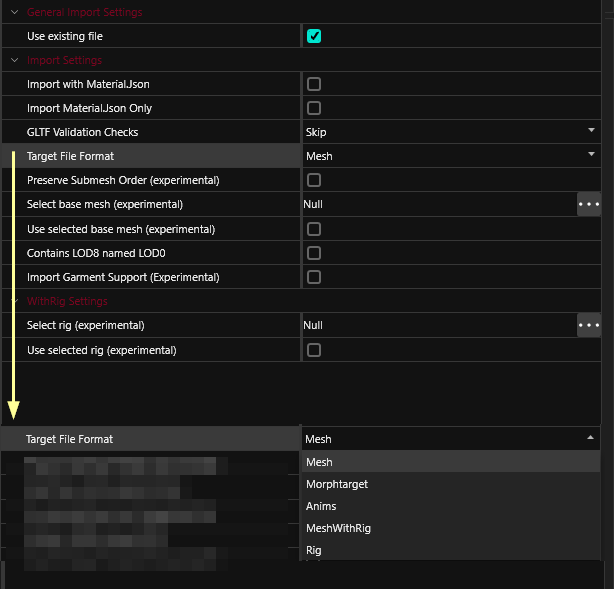Collapse the WithRig Settings section

pyautogui.click(x=15, y=301)
